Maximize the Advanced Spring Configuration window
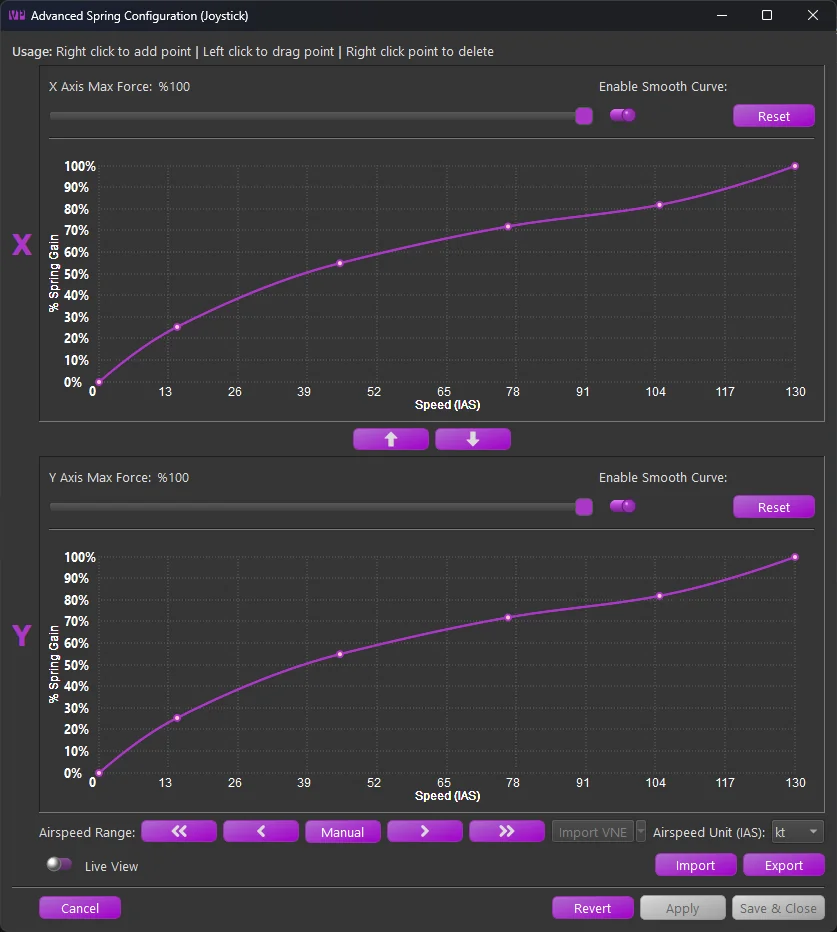The width and height of the screenshot is (837, 932). pos(767,15)
